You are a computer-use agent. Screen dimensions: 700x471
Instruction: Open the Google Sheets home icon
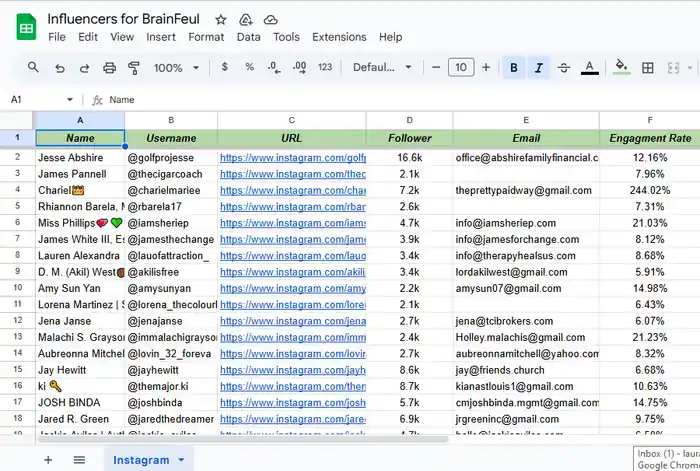[26, 27]
